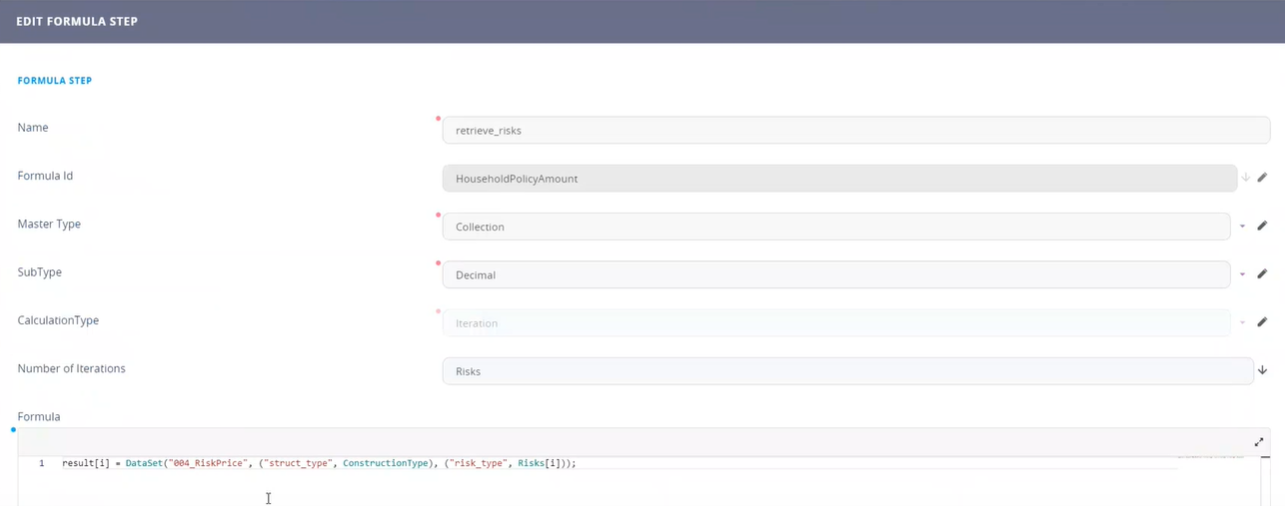Click the SubType edit pencil icon
The width and height of the screenshot is (1285, 506).
coord(1262,274)
